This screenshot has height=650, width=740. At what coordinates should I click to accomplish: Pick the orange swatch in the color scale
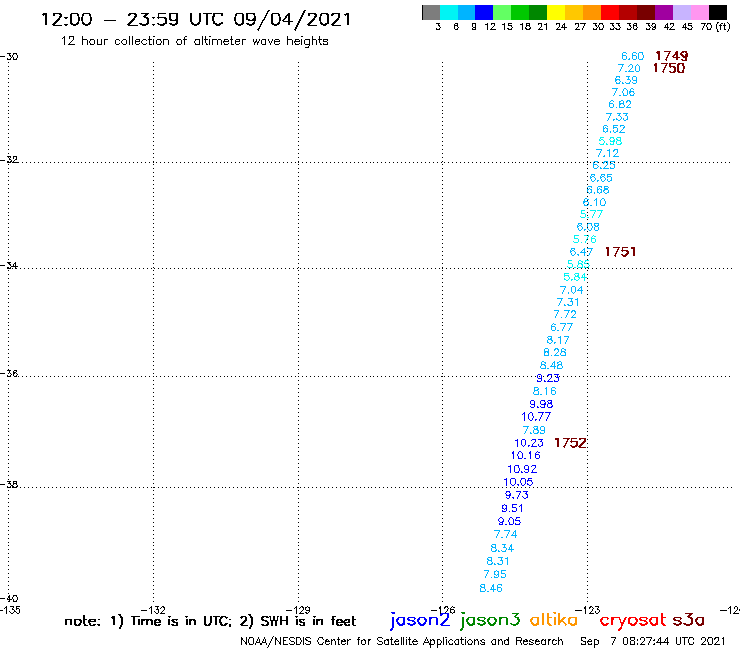click(x=592, y=12)
